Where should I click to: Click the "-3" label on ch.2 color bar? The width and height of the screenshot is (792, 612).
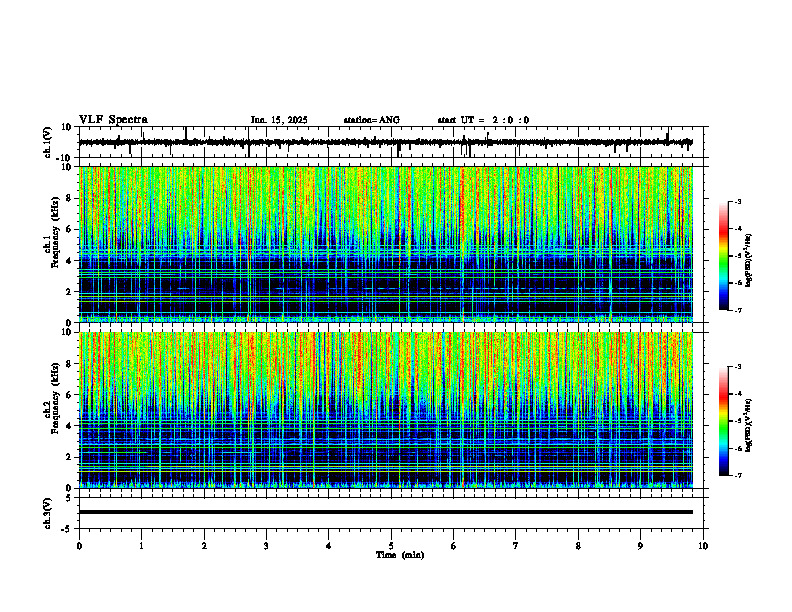pyautogui.click(x=738, y=367)
